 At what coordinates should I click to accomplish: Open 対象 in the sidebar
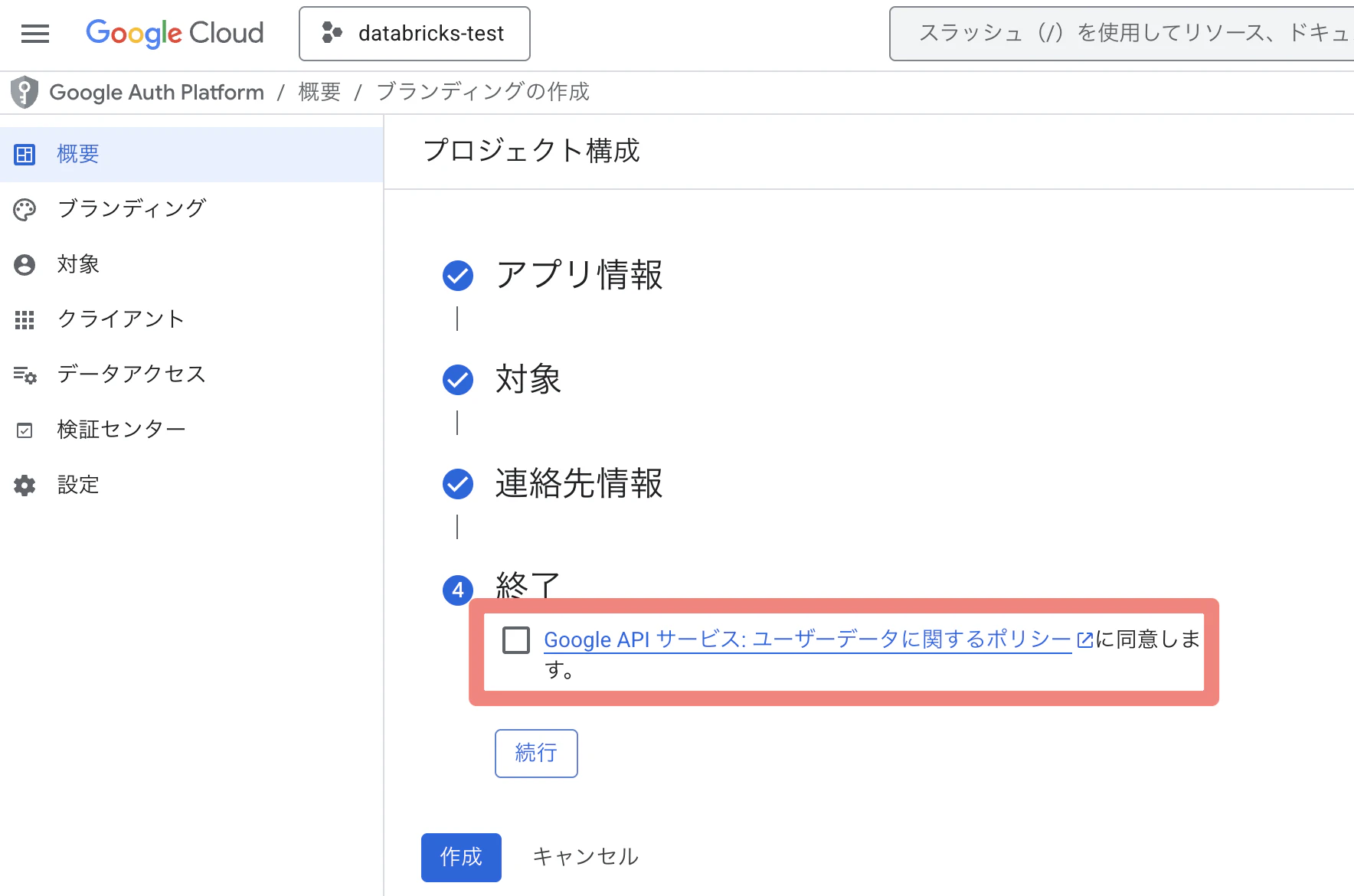pyautogui.click(x=191, y=264)
